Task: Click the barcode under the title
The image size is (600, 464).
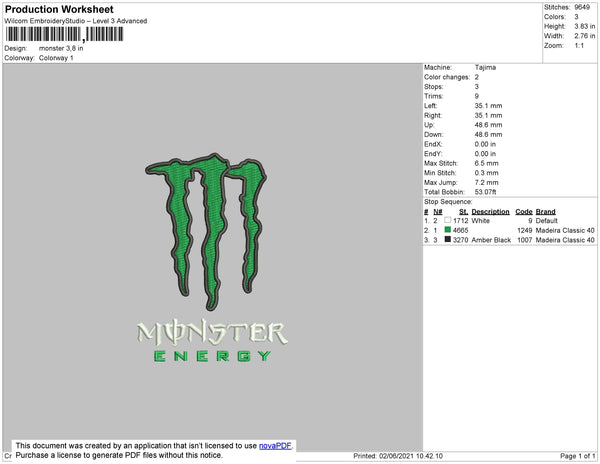Action: coord(64,34)
